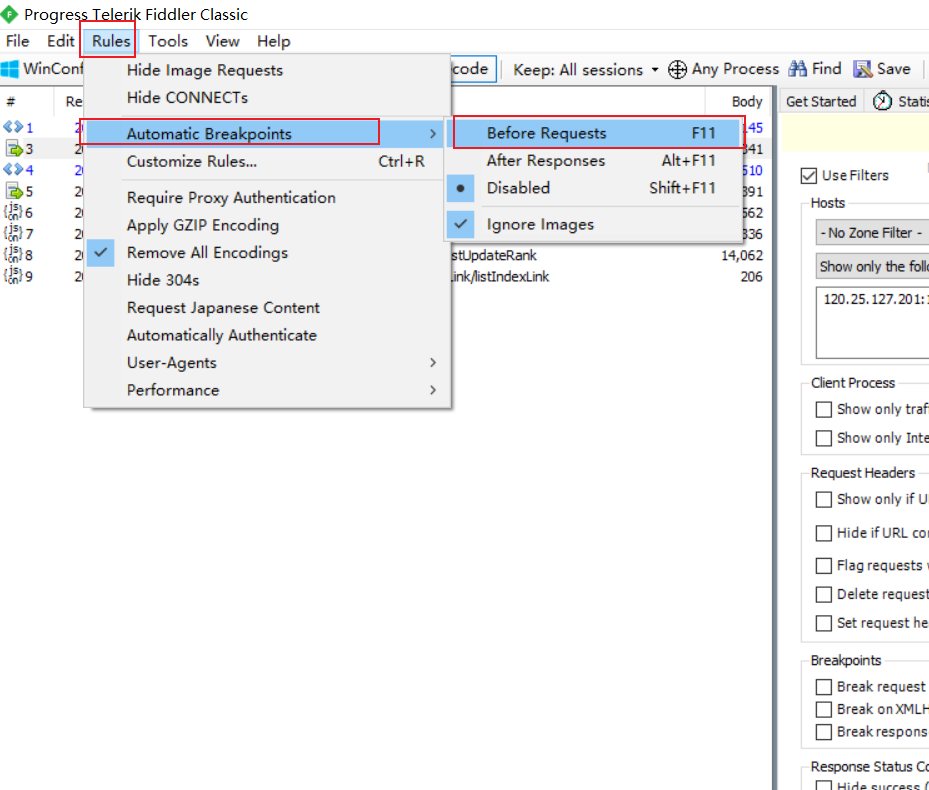Image resolution: width=929 pixels, height=790 pixels.
Task: Click the hosts filter text box
Action: 872,322
